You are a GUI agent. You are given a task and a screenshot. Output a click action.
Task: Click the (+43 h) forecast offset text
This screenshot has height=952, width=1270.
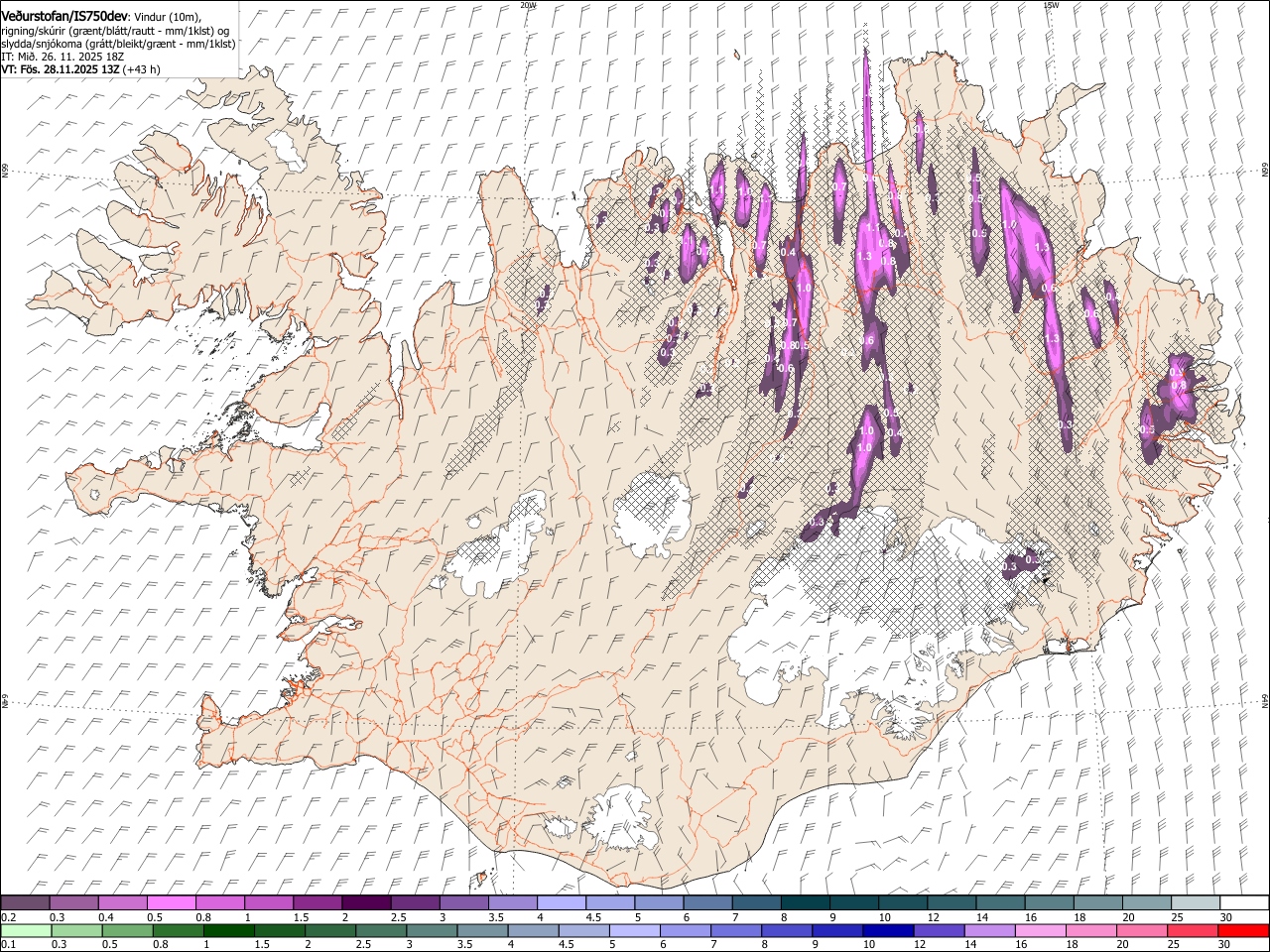[142, 69]
